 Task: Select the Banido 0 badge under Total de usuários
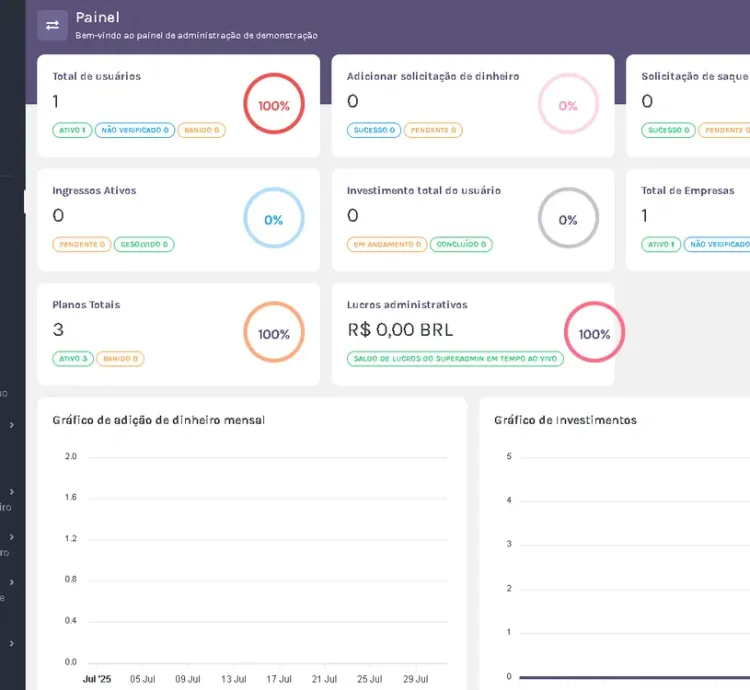tap(203, 130)
